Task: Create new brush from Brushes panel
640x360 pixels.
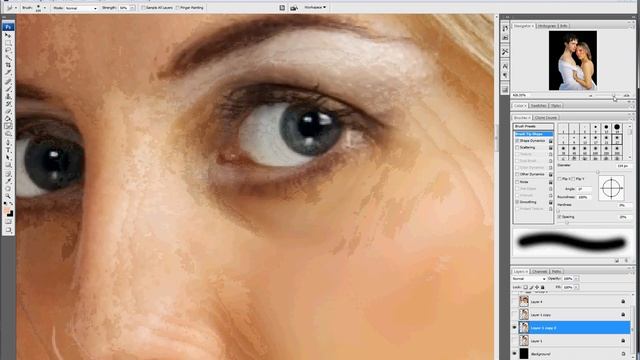Action: pyautogui.click(x=617, y=260)
